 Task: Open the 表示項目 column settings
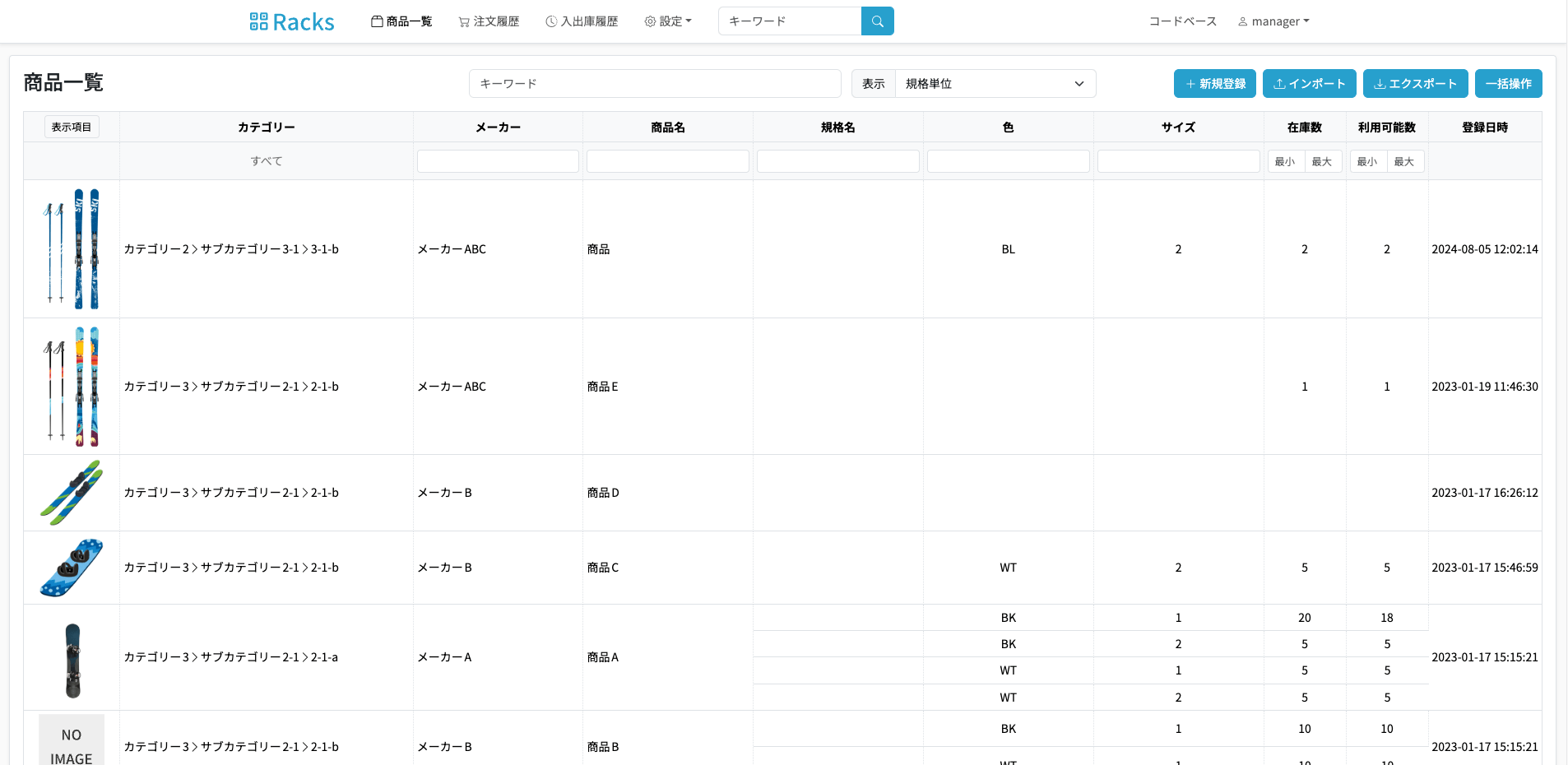pos(72,127)
